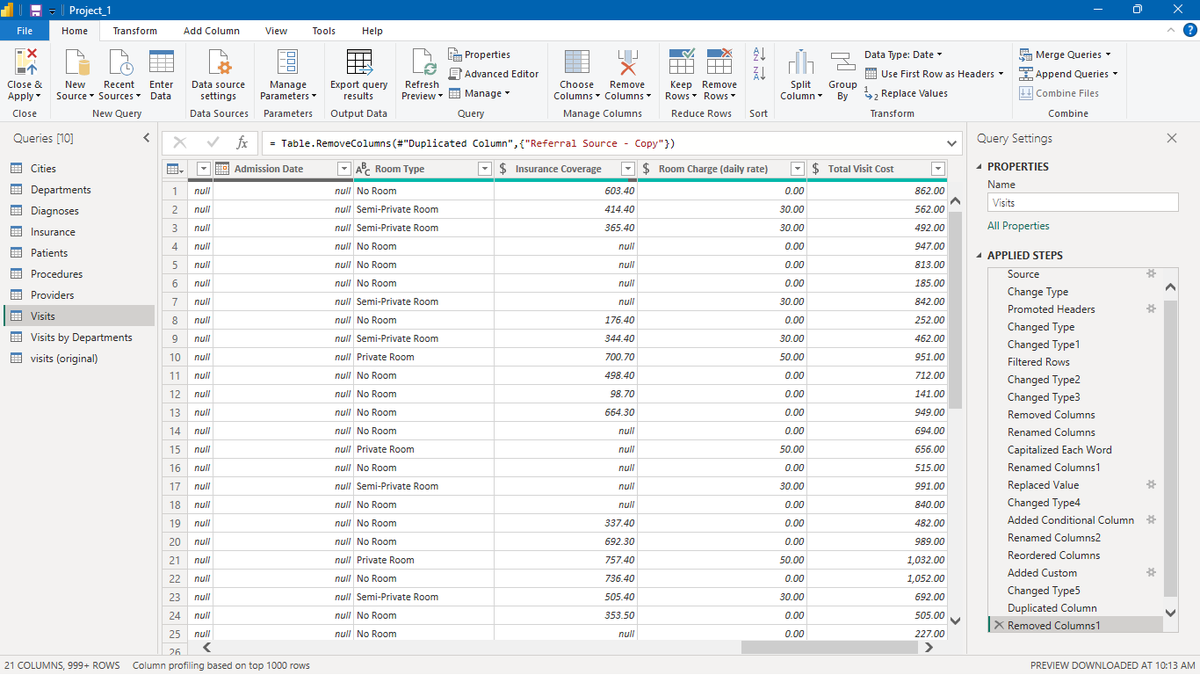Cancel formula edit with X icon
The width and height of the screenshot is (1200, 675).
coord(179,143)
